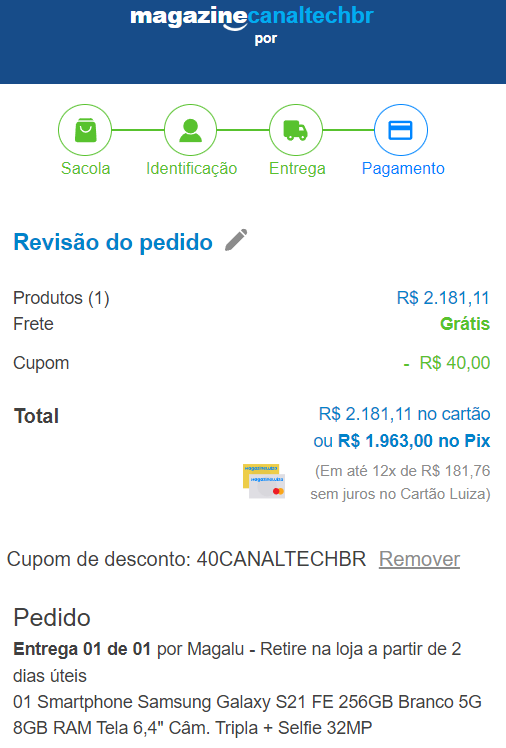Select the Pagamento step label
This screenshot has width=506, height=748.
click(x=403, y=168)
